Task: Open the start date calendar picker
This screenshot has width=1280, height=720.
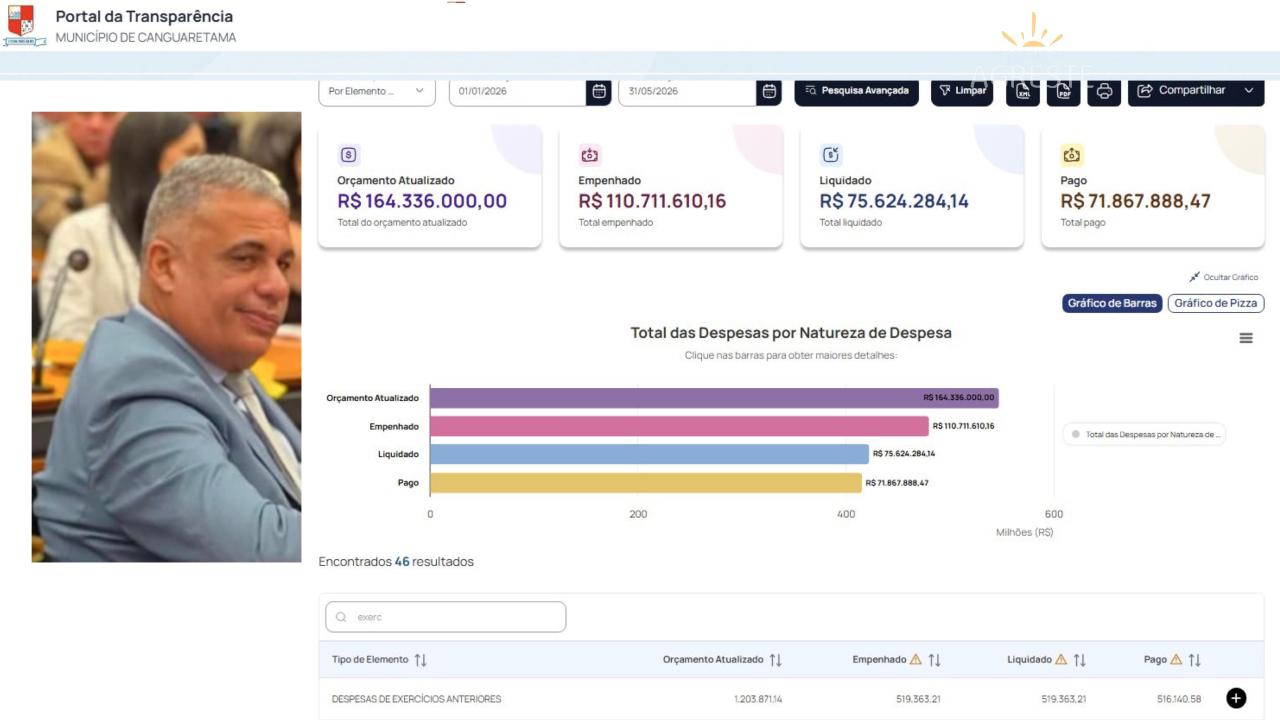Action: point(599,91)
